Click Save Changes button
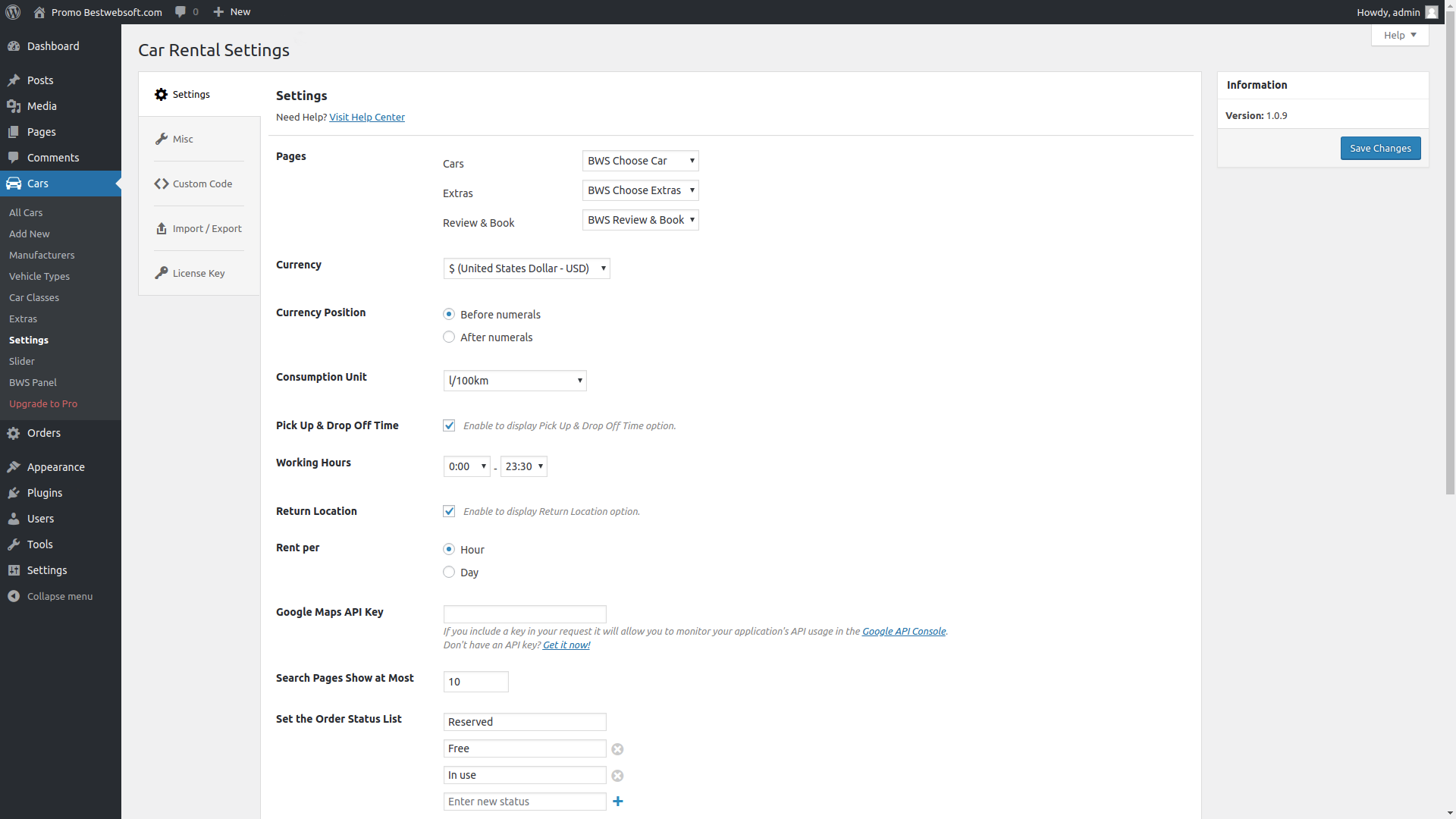The width and height of the screenshot is (1456, 819). 1380,148
